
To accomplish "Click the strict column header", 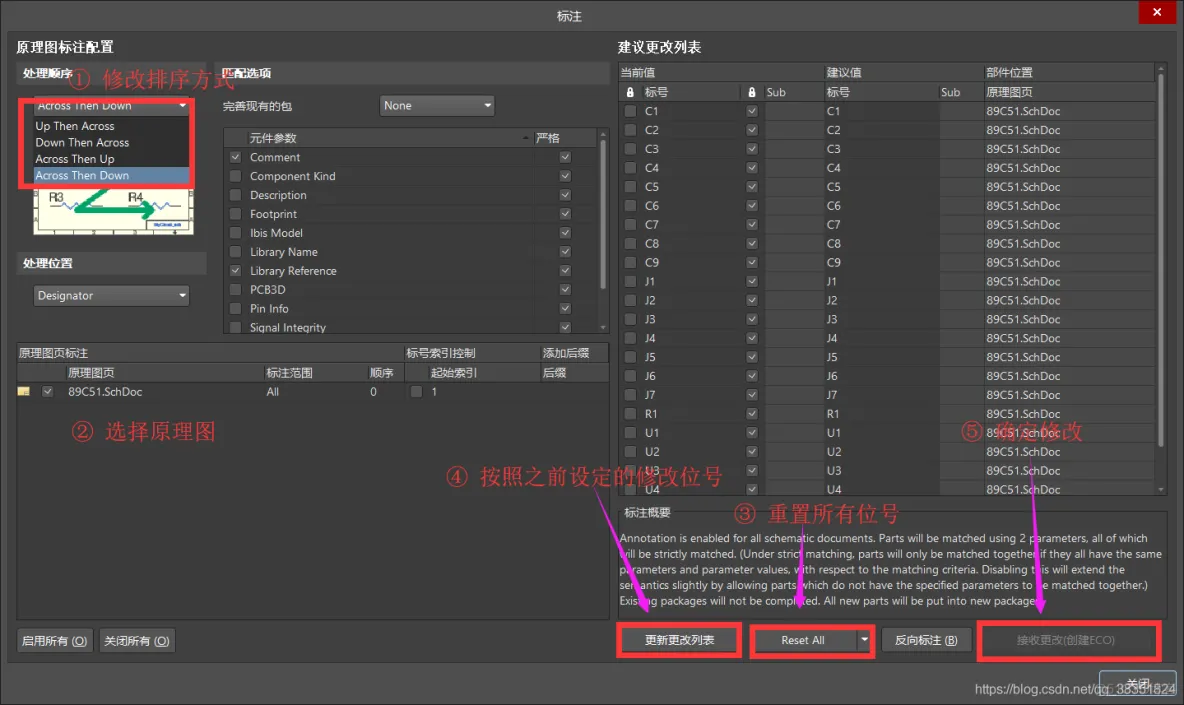I will [x=564, y=138].
